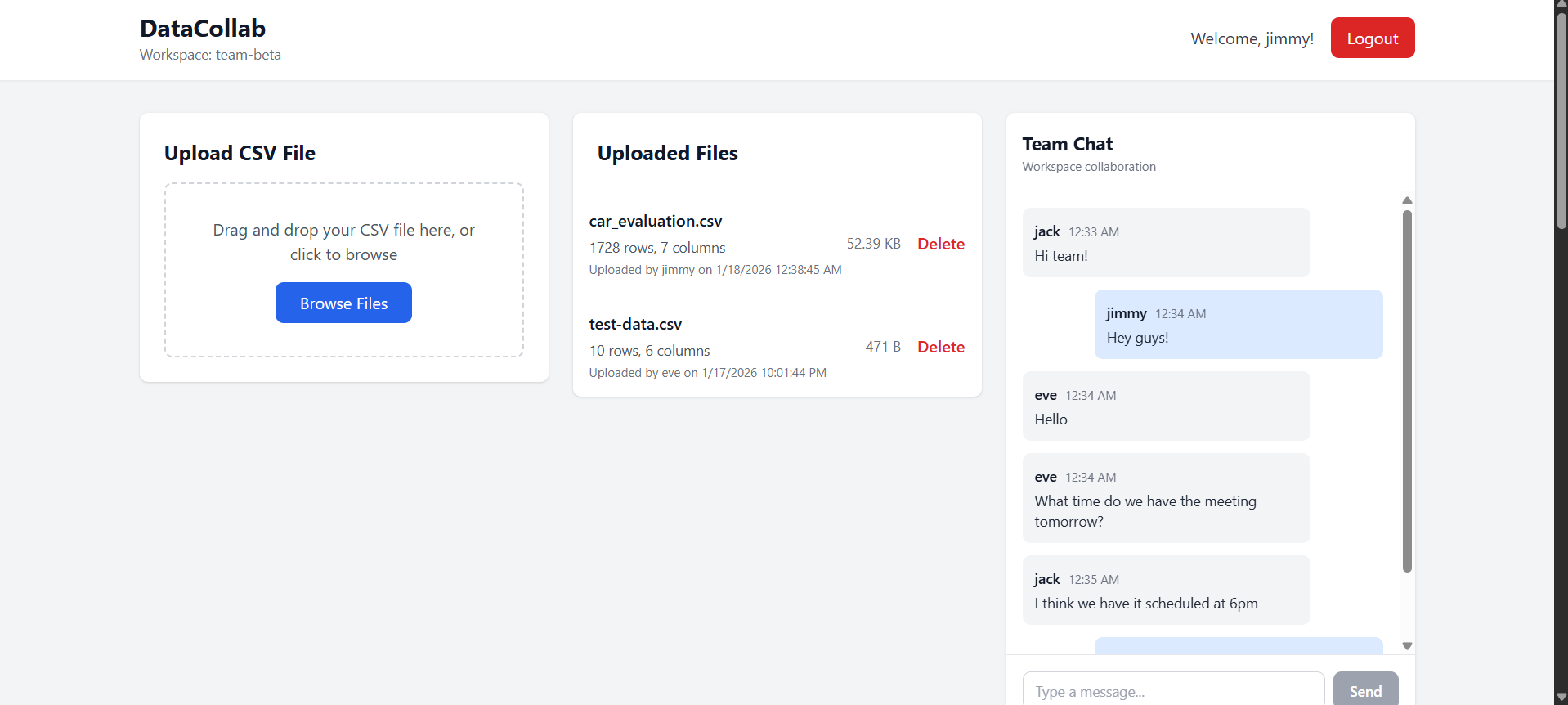Image resolution: width=1568 pixels, height=705 pixels.
Task: Click the CSV drag and drop zone text
Action: 343,242
